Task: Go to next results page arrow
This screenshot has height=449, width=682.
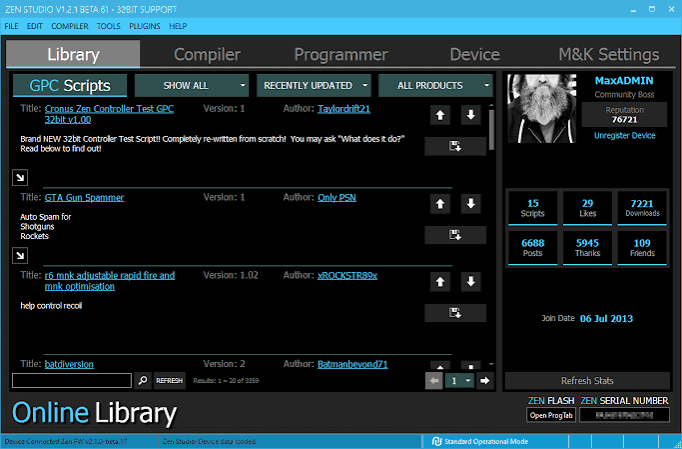Action: (x=485, y=381)
